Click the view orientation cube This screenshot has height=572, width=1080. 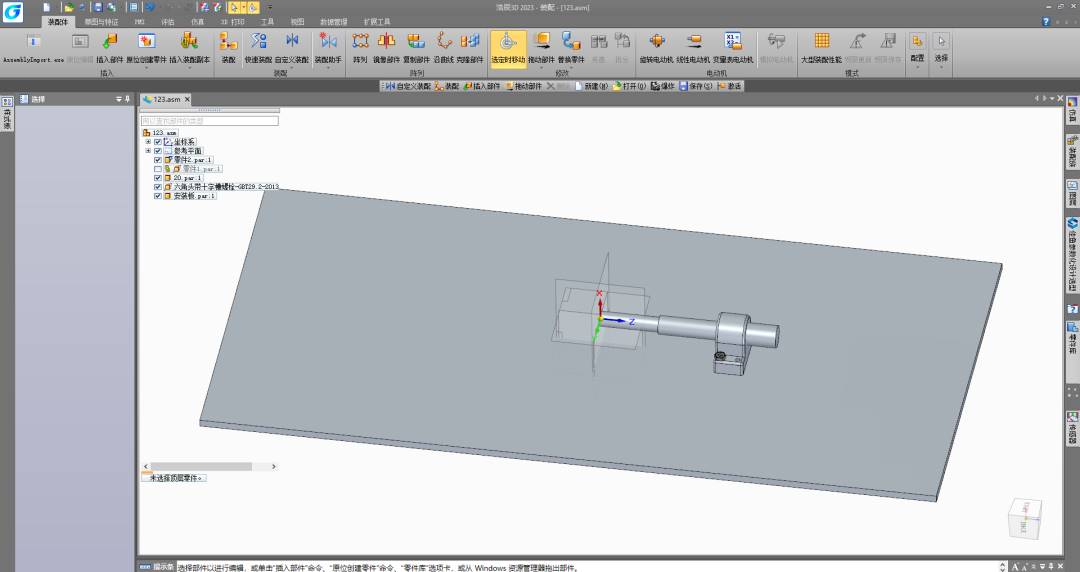[1024, 518]
